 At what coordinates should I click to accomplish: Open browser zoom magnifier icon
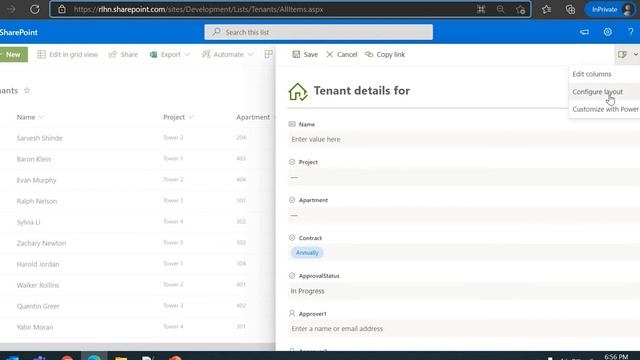pyautogui.click(x=500, y=9)
